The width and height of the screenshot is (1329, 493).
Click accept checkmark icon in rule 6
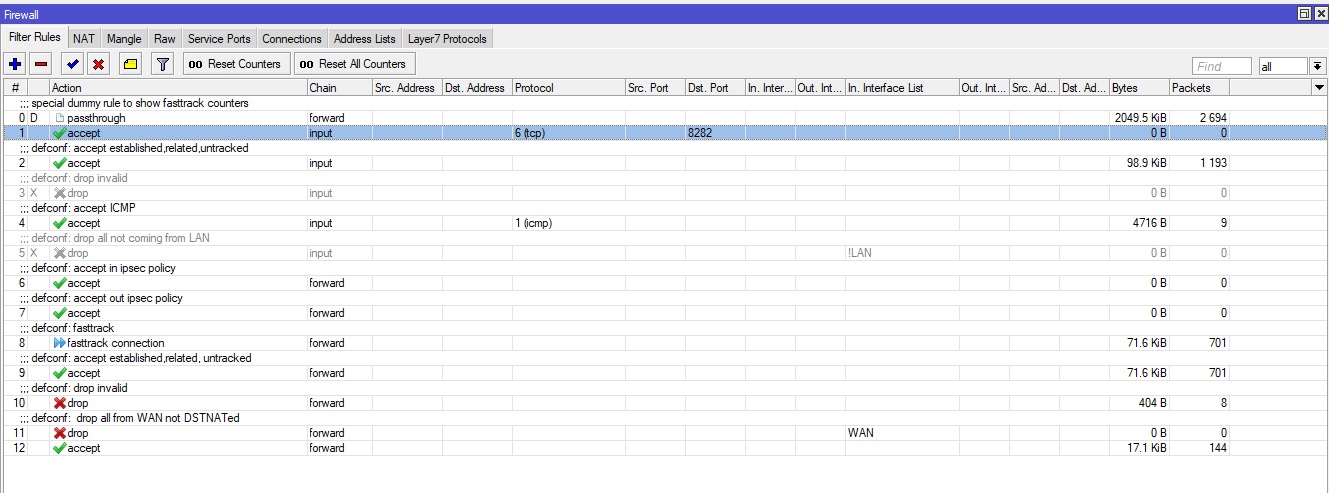coord(59,283)
